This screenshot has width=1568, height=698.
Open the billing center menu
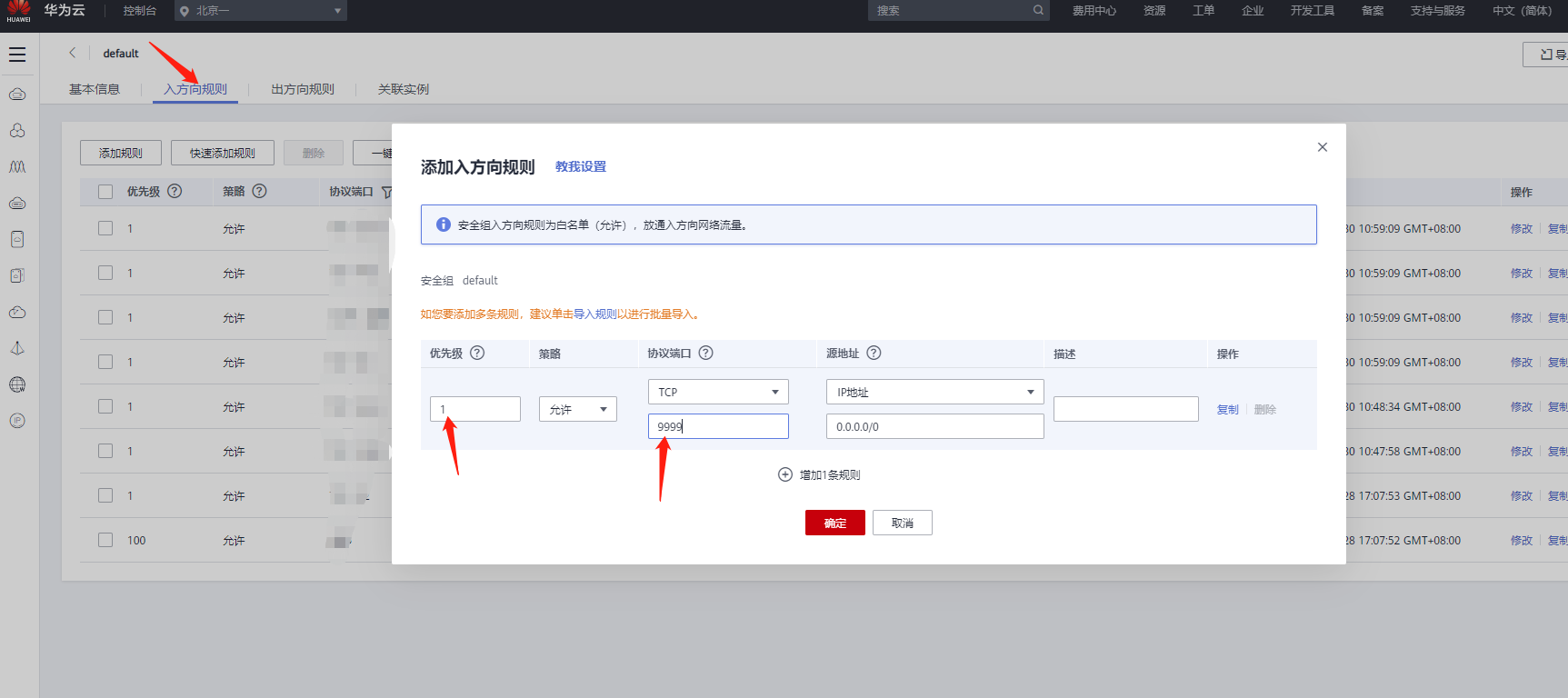pos(1094,11)
